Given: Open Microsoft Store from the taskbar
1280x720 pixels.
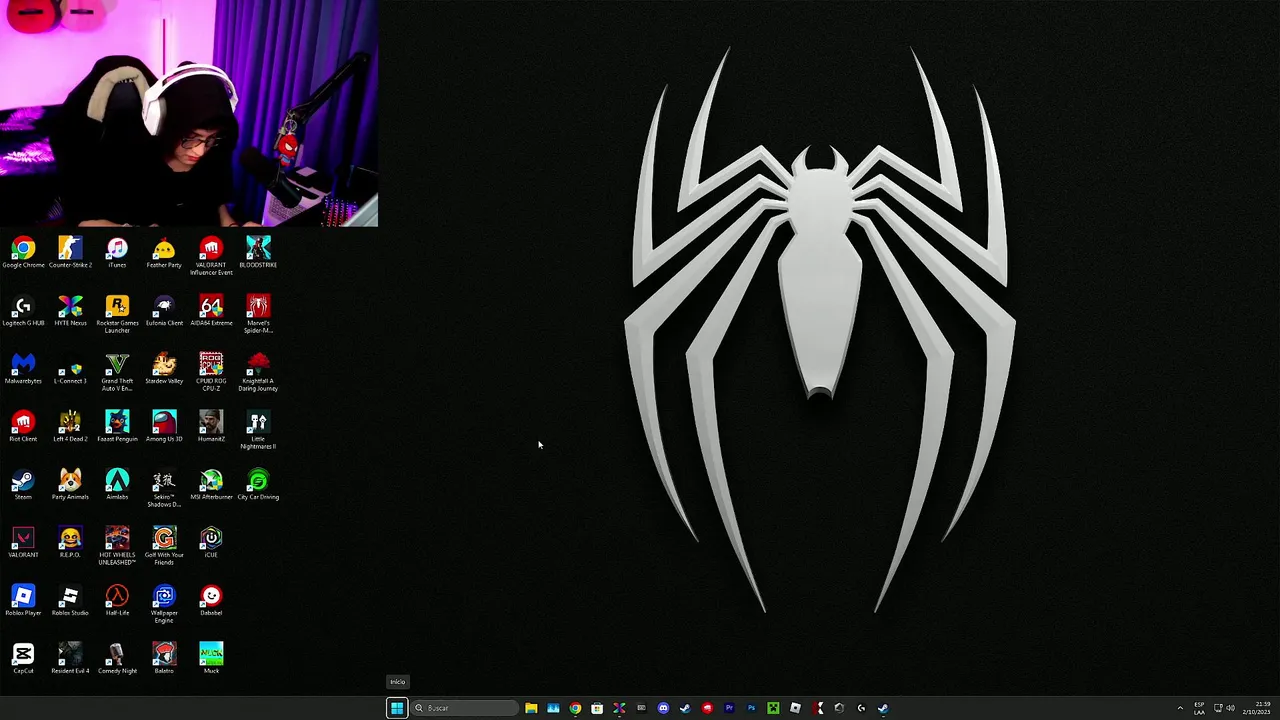Looking at the screenshot, I should click(x=597, y=708).
